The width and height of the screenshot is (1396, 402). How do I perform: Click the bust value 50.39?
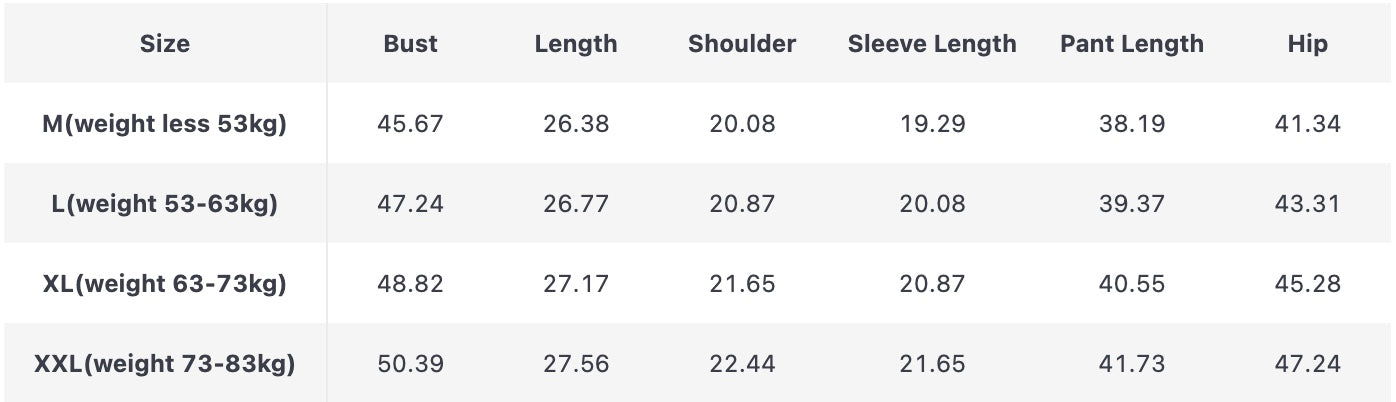pos(410,364)
